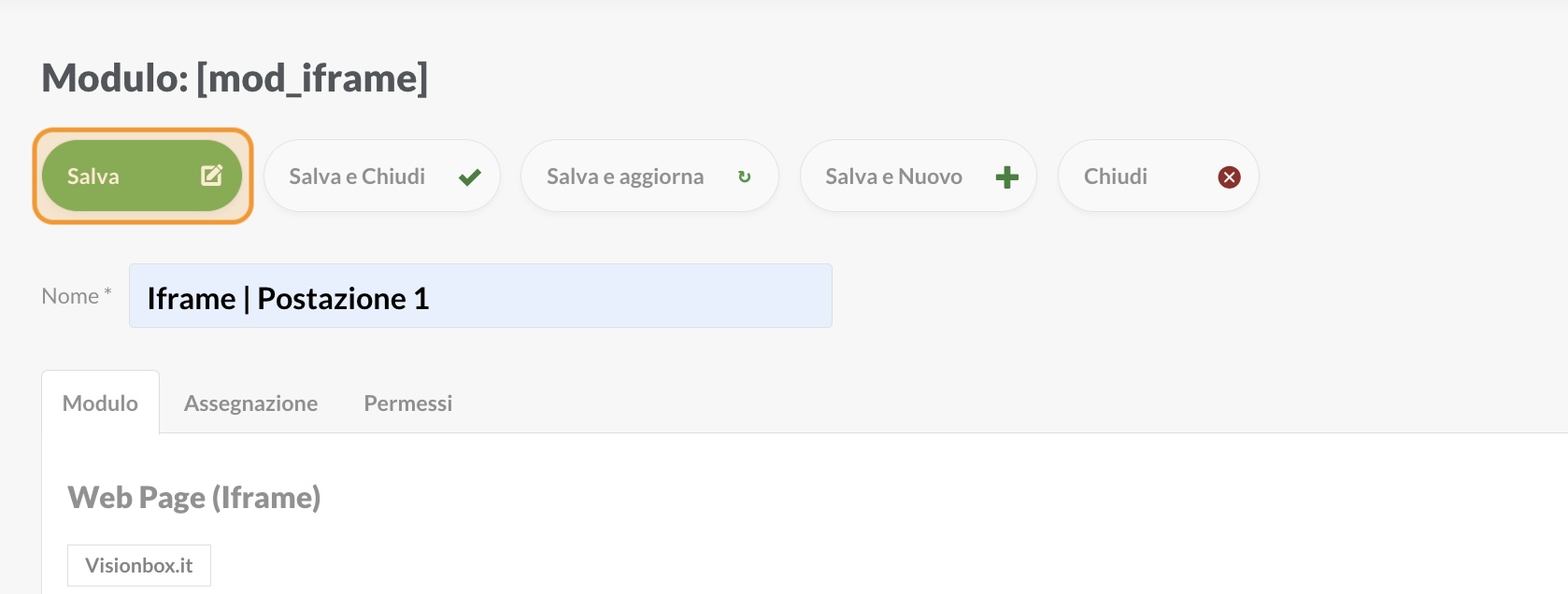This screenshot has height=594, width=1568.
Task: Click the required asterisk beside Nome
Action: point(107,292)
